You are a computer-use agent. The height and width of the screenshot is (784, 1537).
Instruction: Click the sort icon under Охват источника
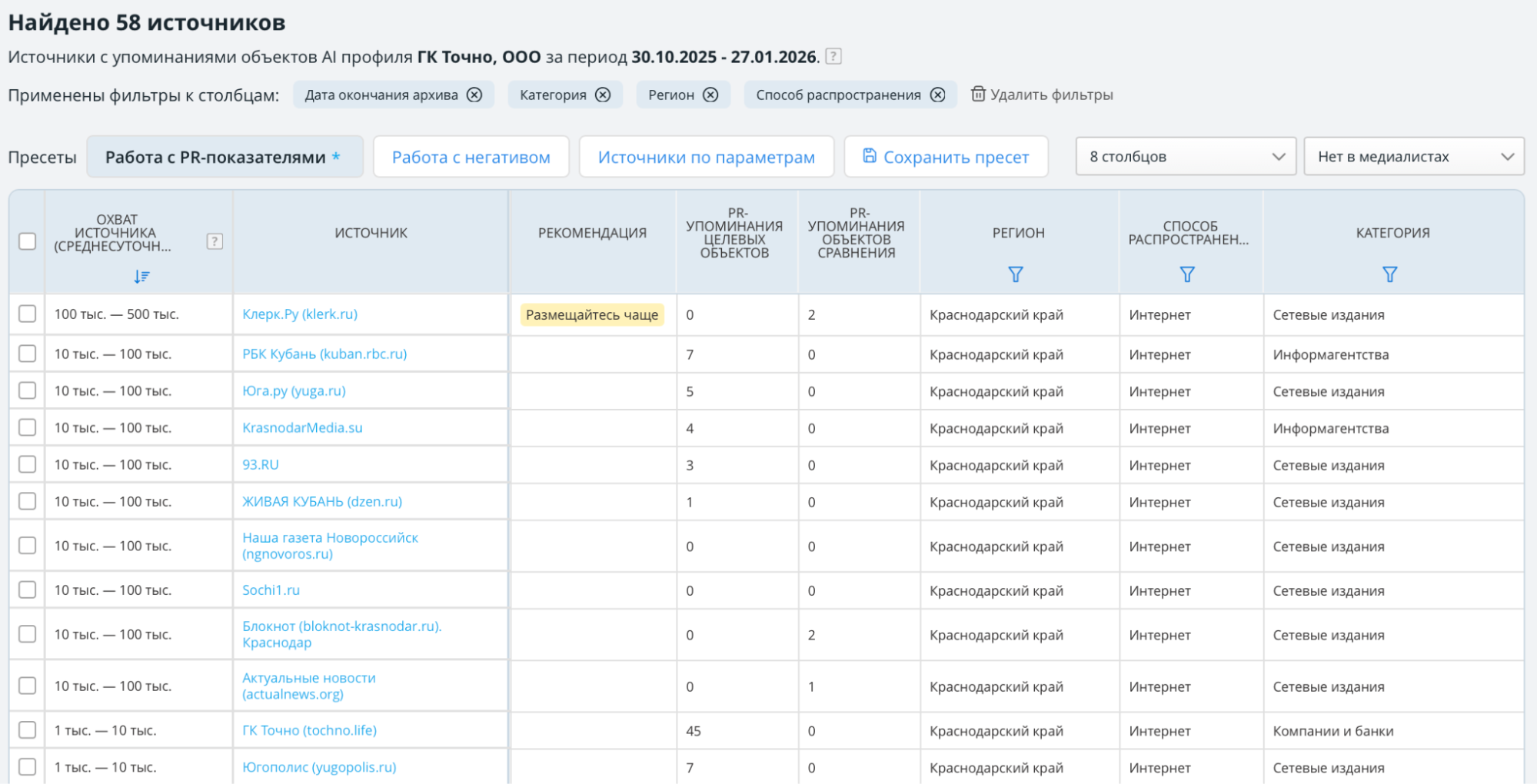[x=141, y=276]
